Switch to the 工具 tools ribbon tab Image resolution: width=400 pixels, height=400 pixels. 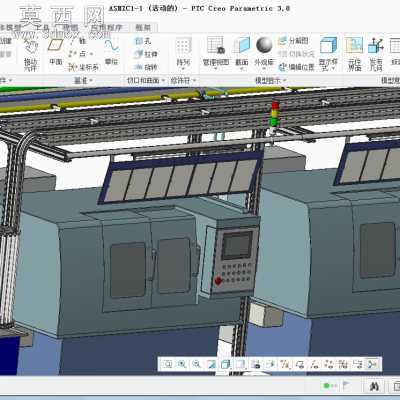pos(42,27)
